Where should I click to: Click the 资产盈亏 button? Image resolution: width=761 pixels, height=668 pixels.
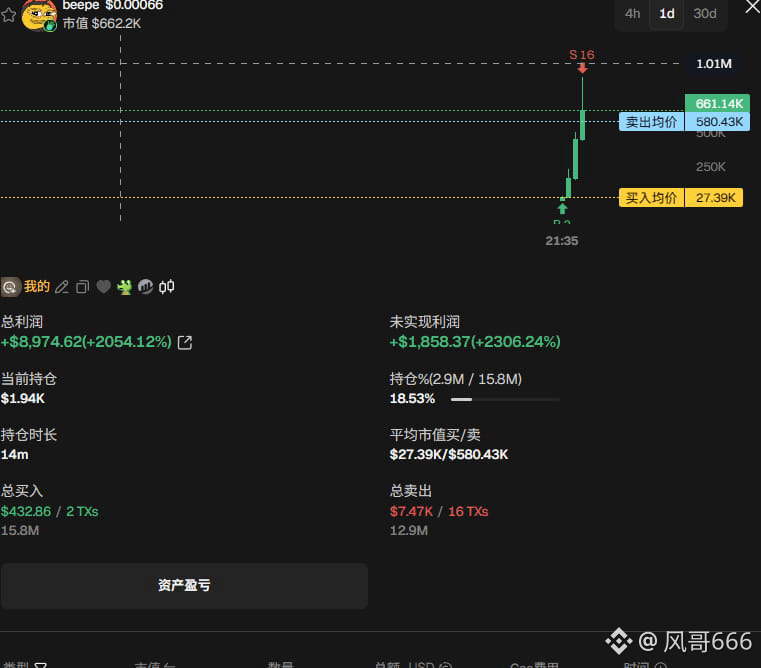tap(184, 586)
